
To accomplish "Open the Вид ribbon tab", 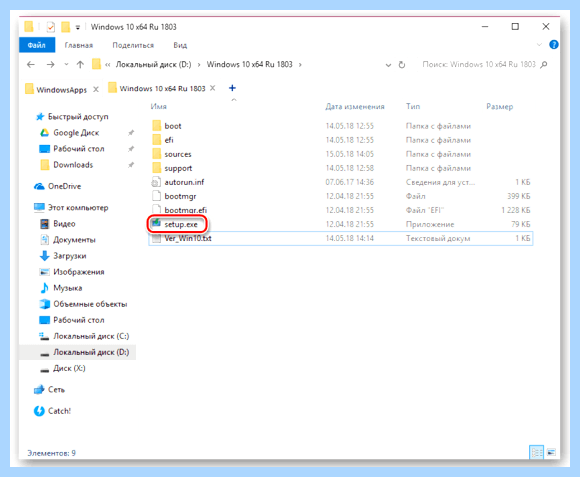I will [180, 45].
